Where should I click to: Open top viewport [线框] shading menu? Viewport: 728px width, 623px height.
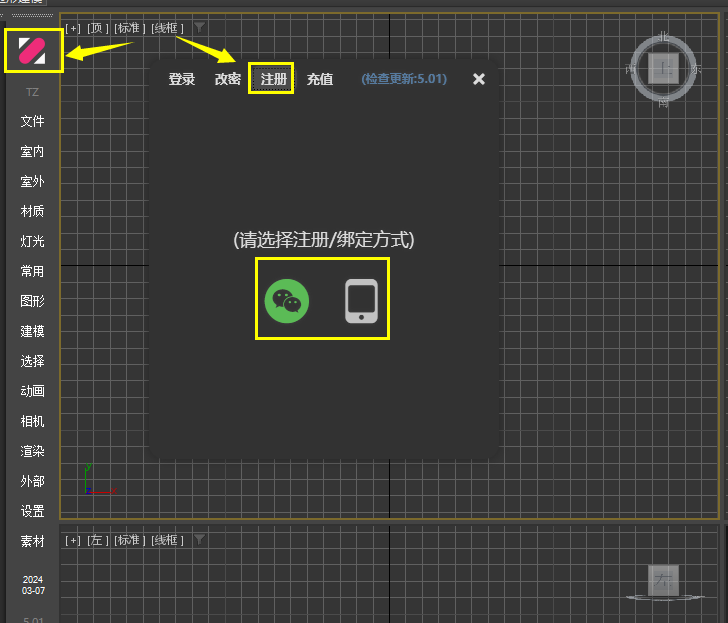pyautogui.click(x=167, y=28)
